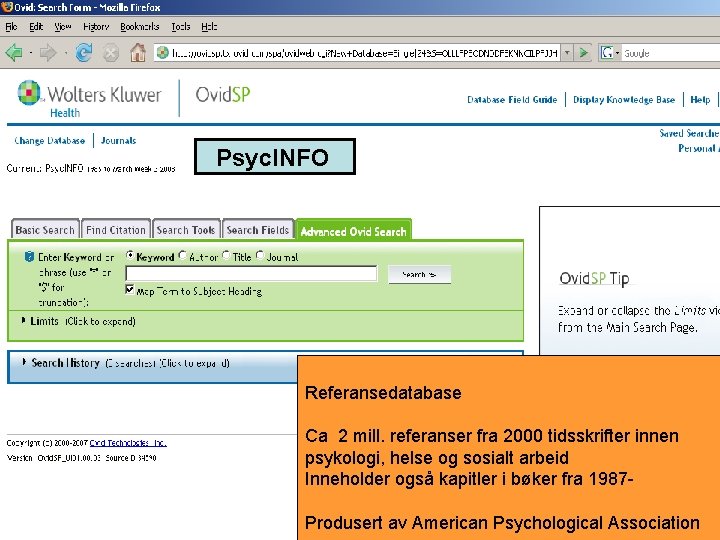
Task: Select the Author radio button
Action: click(183, 255)
